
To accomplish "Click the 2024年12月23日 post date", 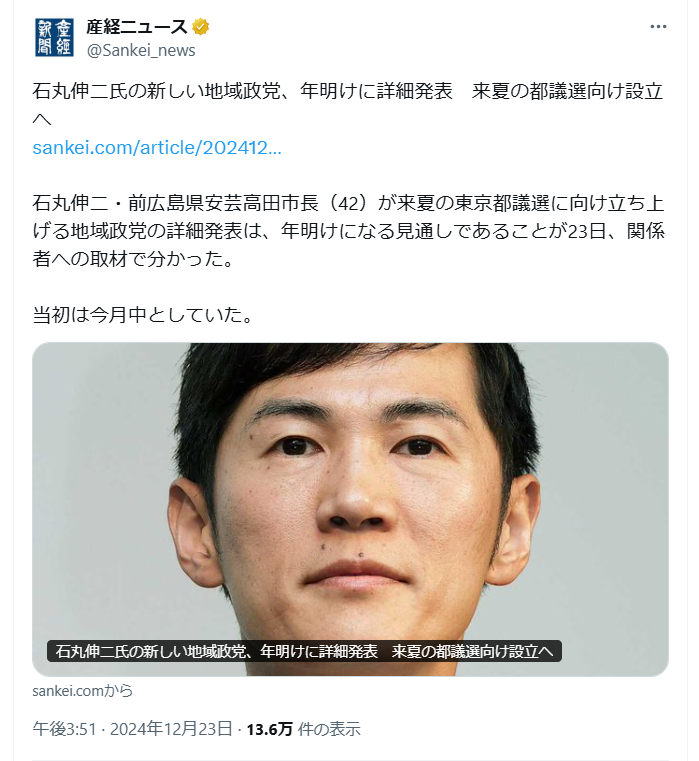I will pos(171,729).
